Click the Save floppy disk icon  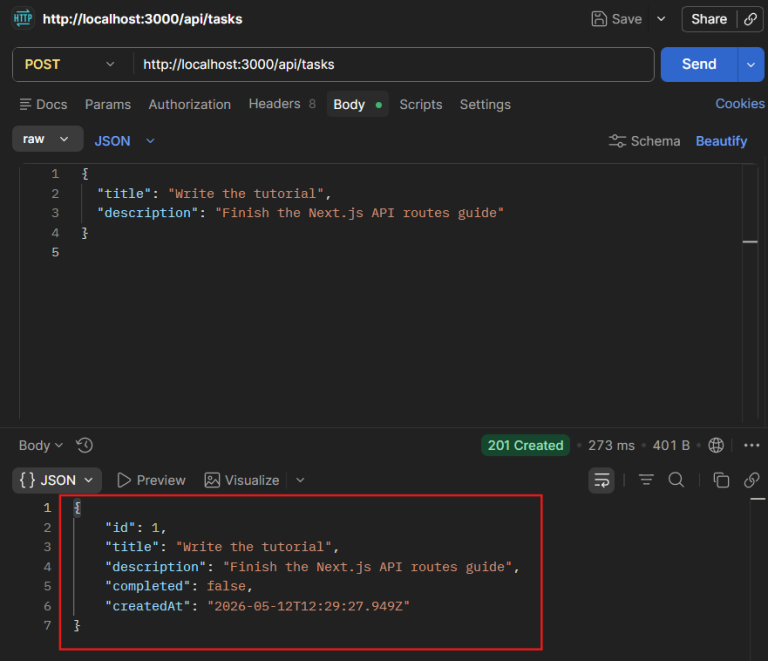point(599,19)
